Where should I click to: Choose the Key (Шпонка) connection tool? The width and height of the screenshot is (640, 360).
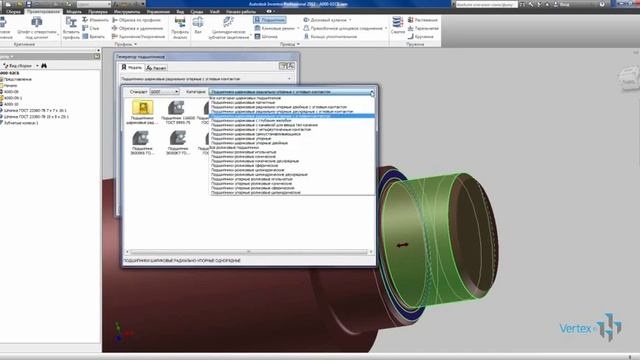click(x=266, y=37)
